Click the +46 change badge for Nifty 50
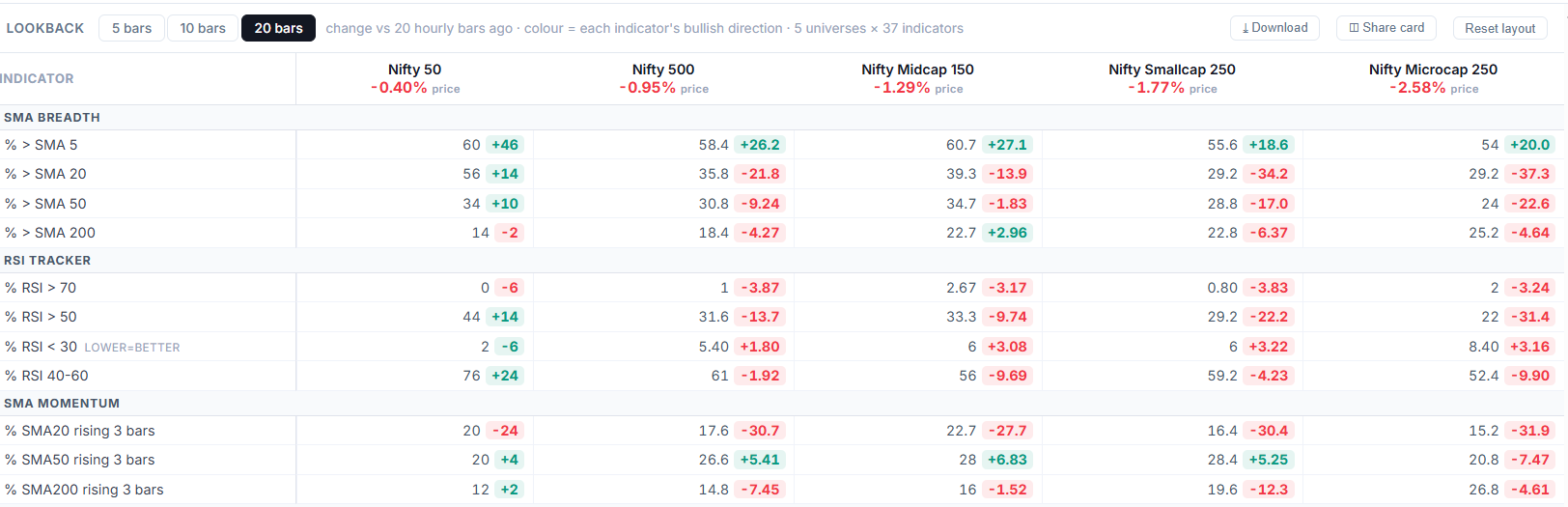 [x=505, y=145]
